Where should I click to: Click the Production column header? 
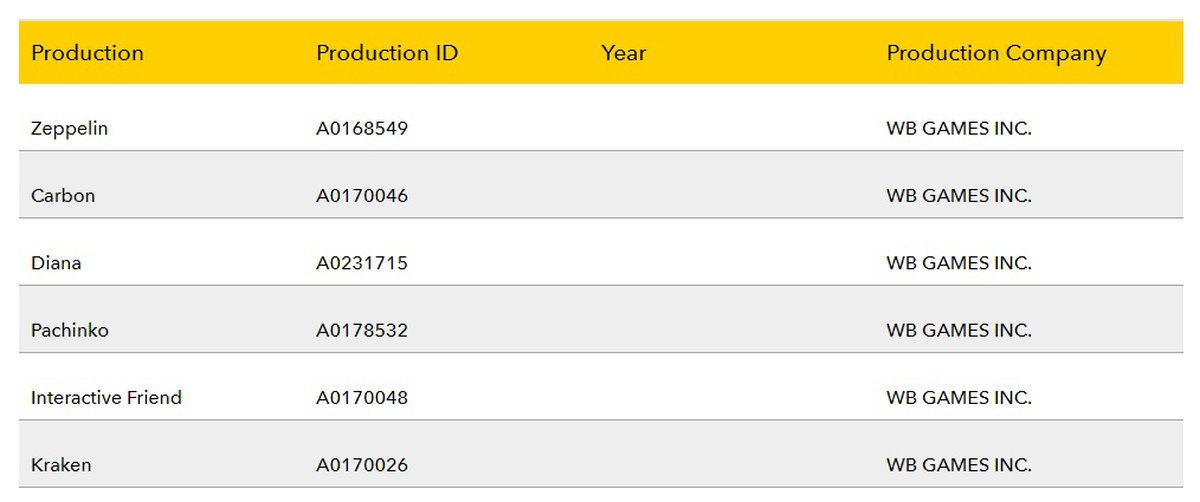pos(88,54)
